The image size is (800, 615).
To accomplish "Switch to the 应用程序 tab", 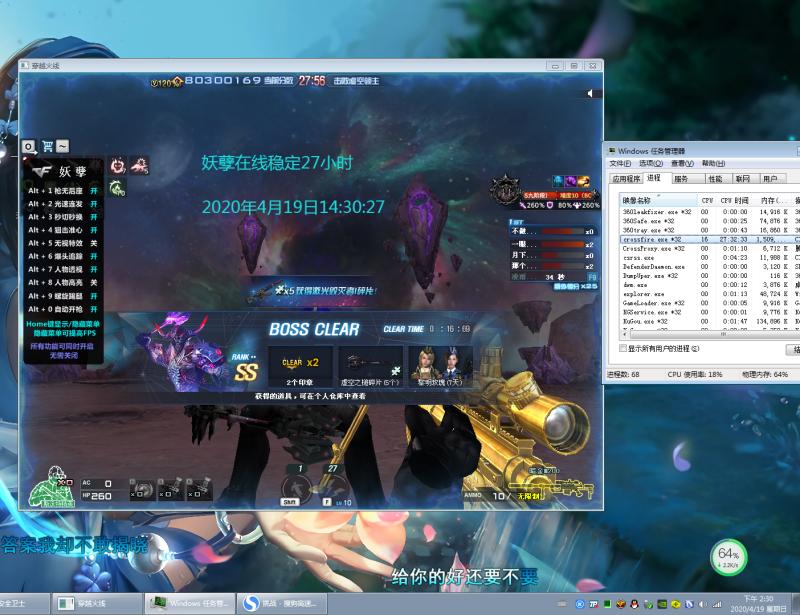I will click(x=627, y=179).
